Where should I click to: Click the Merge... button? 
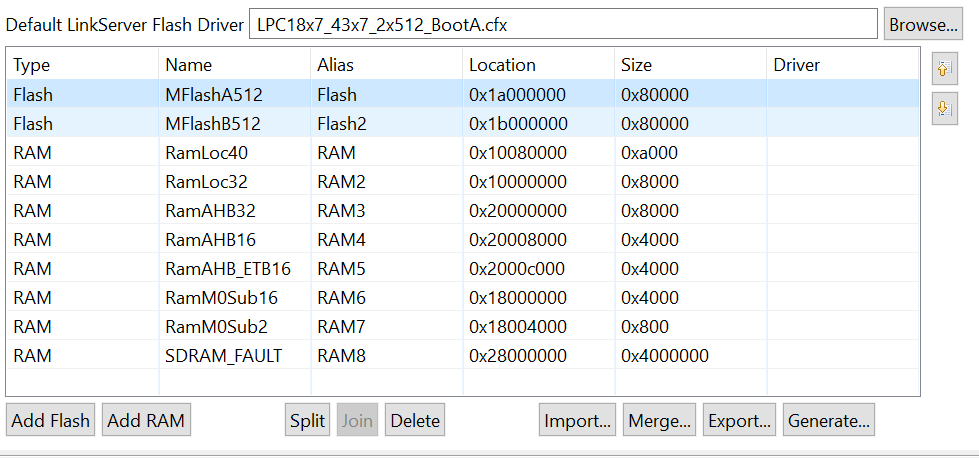click(x=659, y=421)
